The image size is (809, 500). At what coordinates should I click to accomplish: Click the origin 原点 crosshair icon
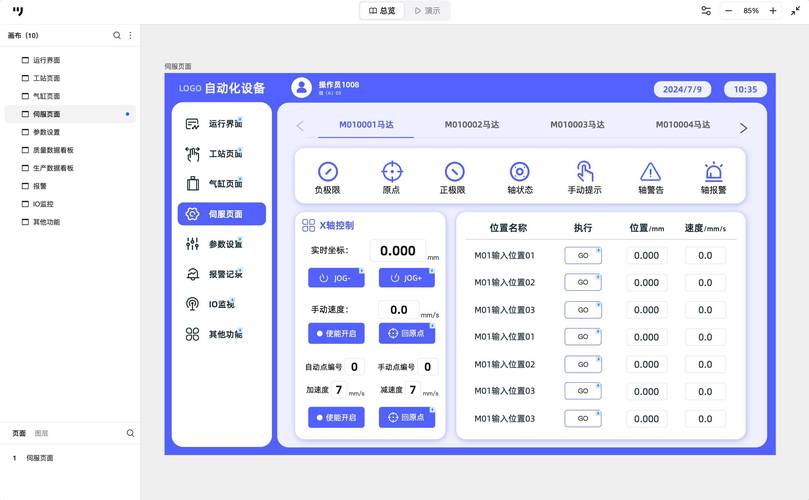point(392,172)
